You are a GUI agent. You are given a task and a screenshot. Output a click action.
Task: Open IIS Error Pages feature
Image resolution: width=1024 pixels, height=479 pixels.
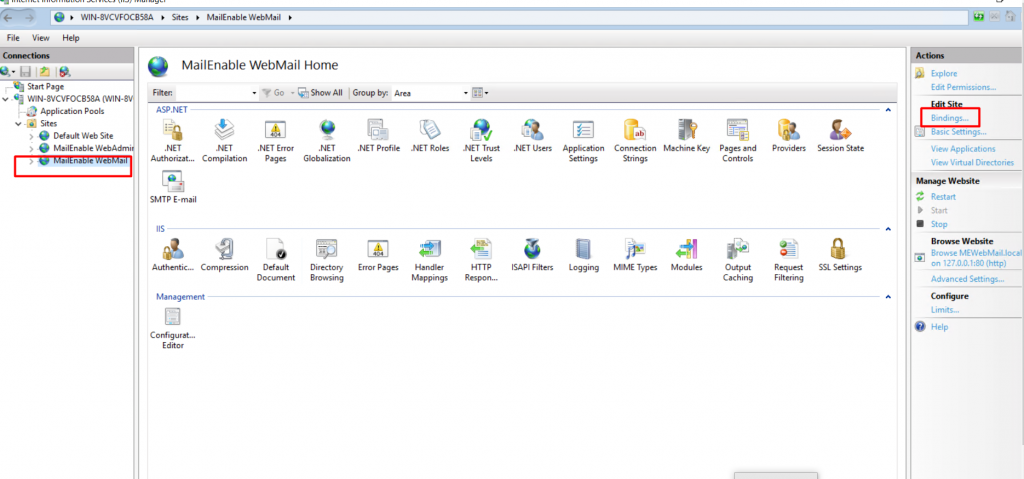378,255
